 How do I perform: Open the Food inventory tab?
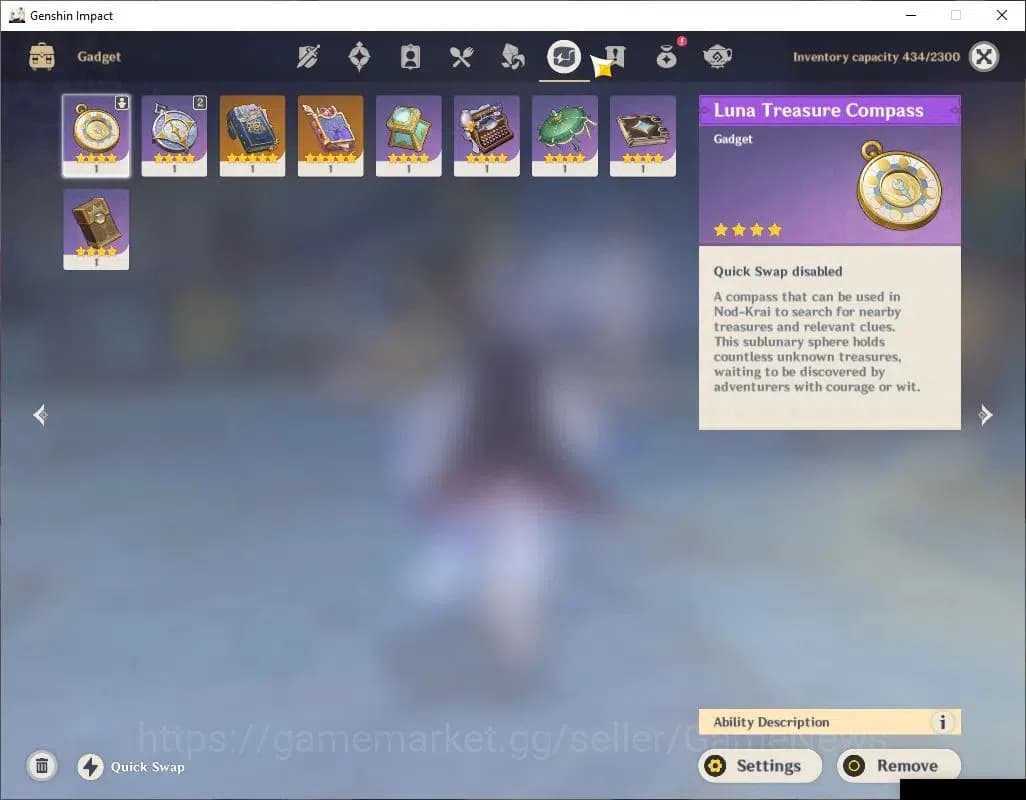coord(461,57)
